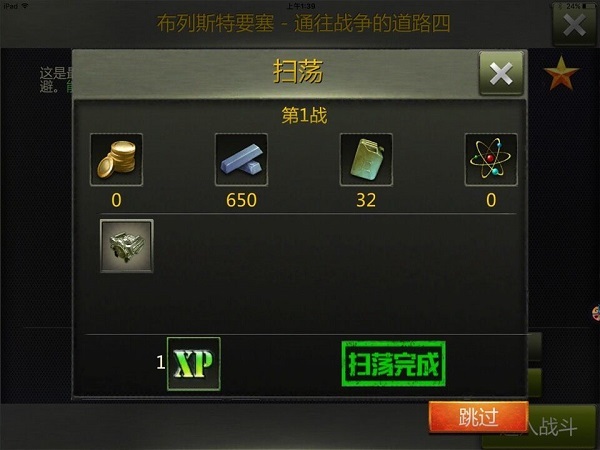Viewport: 600px width, 450px height.
Task: Select the engine part loot item
Action: coord(127,246)
